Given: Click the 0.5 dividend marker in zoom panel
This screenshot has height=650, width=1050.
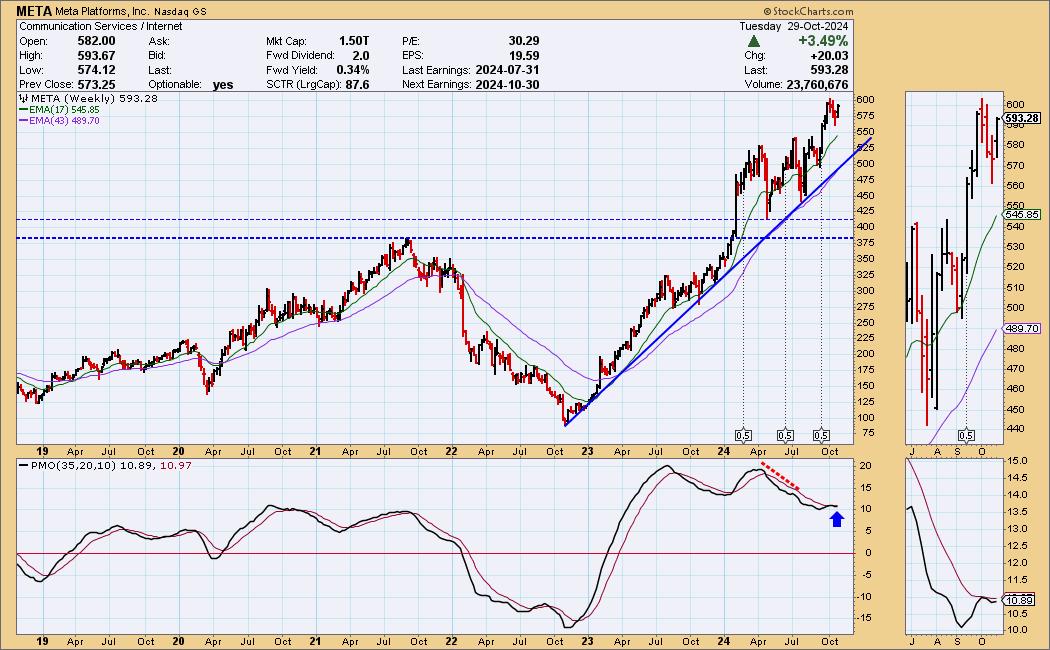Looking at the screenshot, I should pyautogui.click(x=966, y=436).
